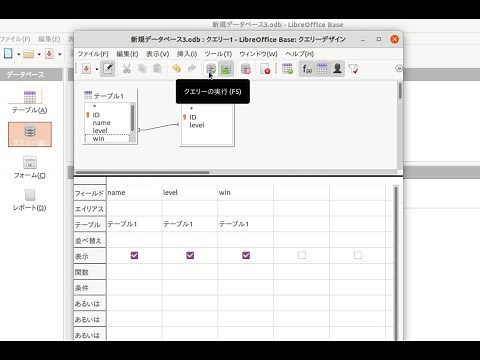This screenshot has width=480, height=360.
Task: Open the 編集(E) menu in query design window
Action: (x=127, y=54)
